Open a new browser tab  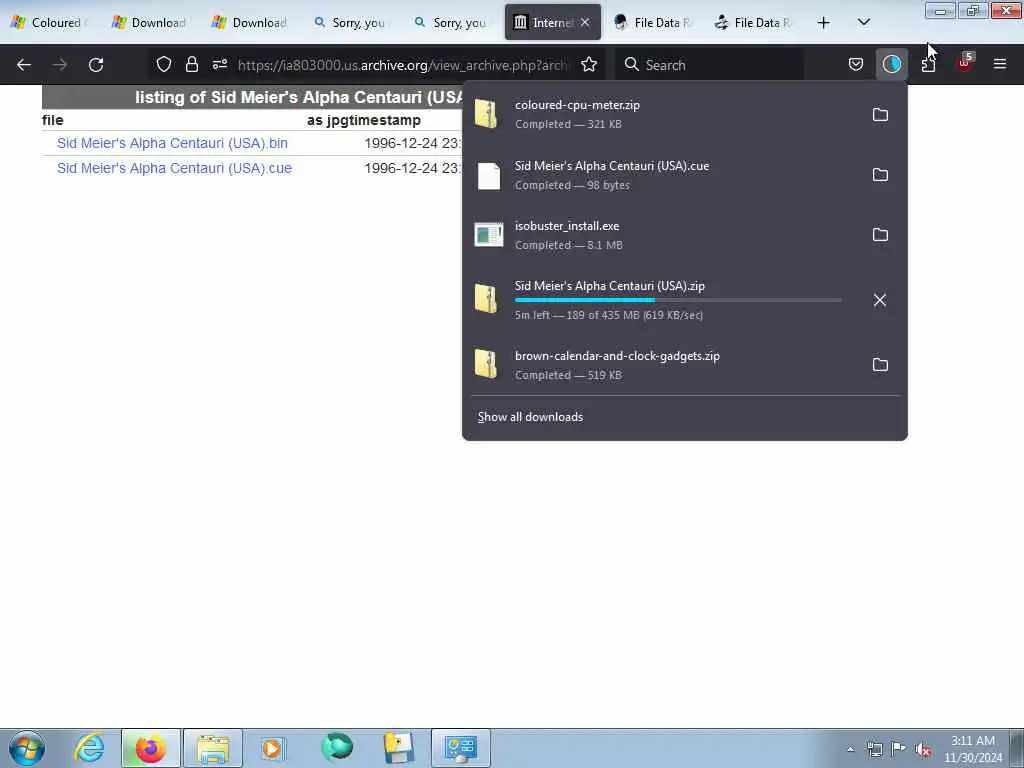coord(824,23)
